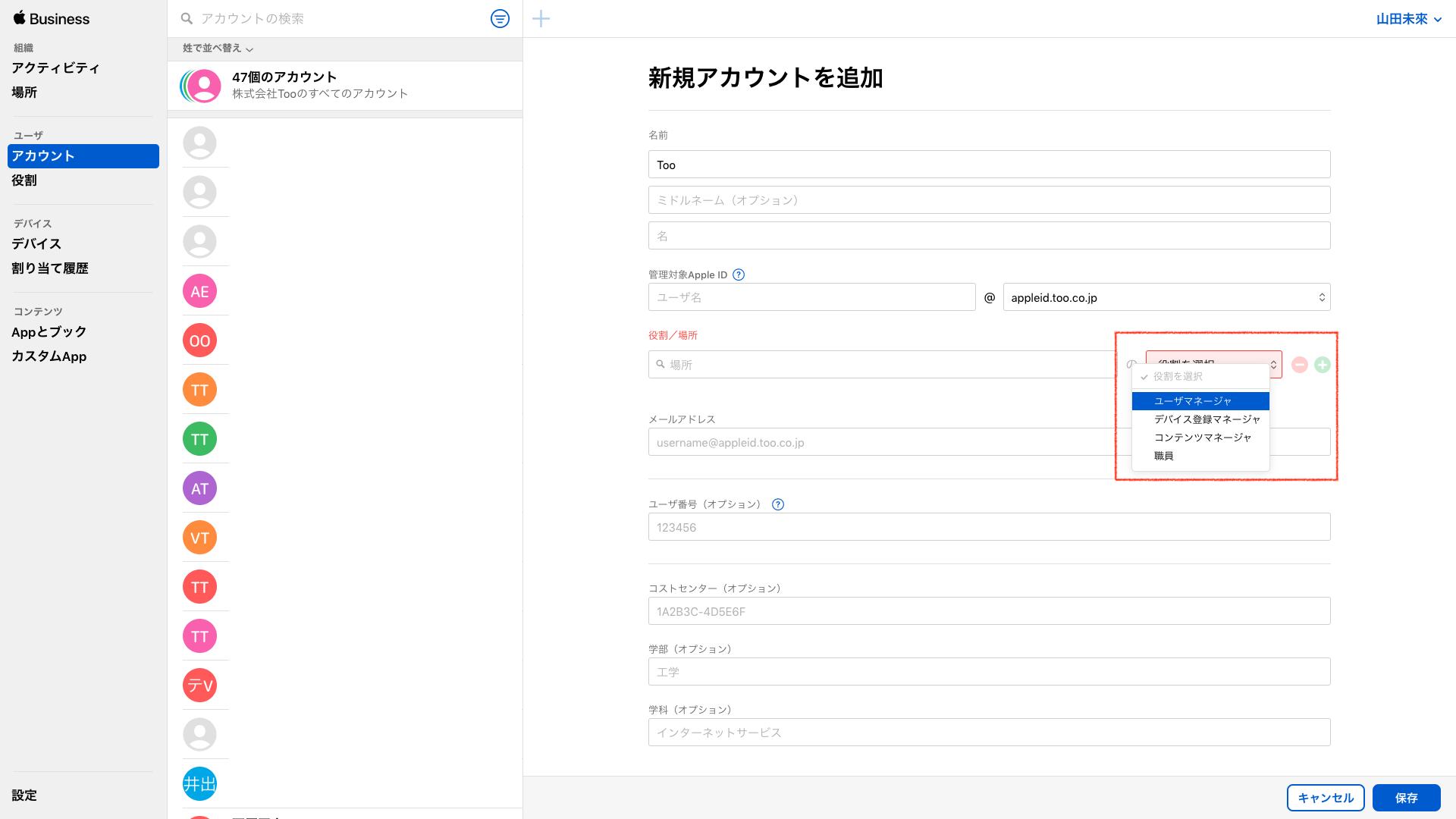Click the 保存 button
The image size is (1456, 819).
pyautogui.click(x=1407, y=798)
